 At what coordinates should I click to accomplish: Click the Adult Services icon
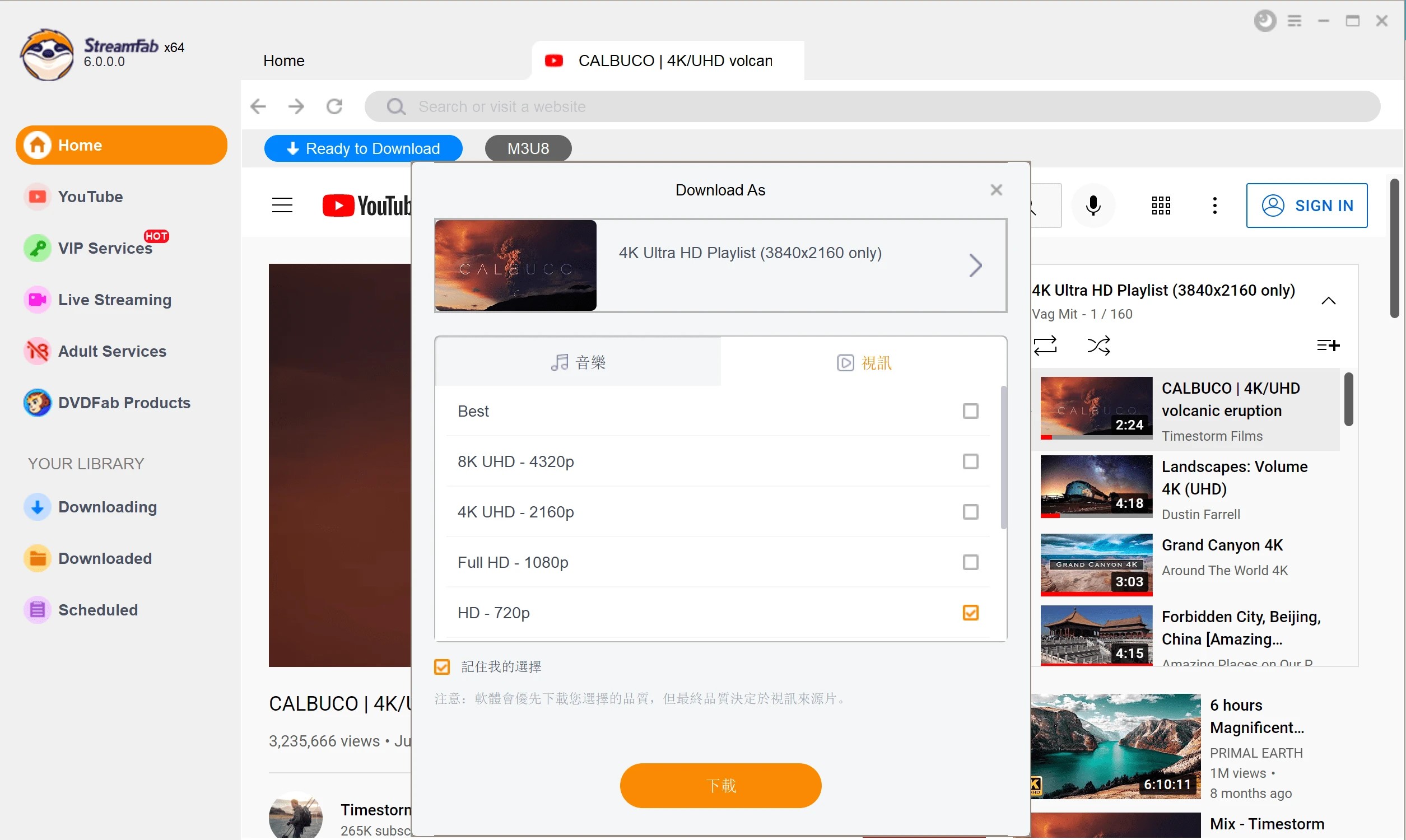click(37, 351)
